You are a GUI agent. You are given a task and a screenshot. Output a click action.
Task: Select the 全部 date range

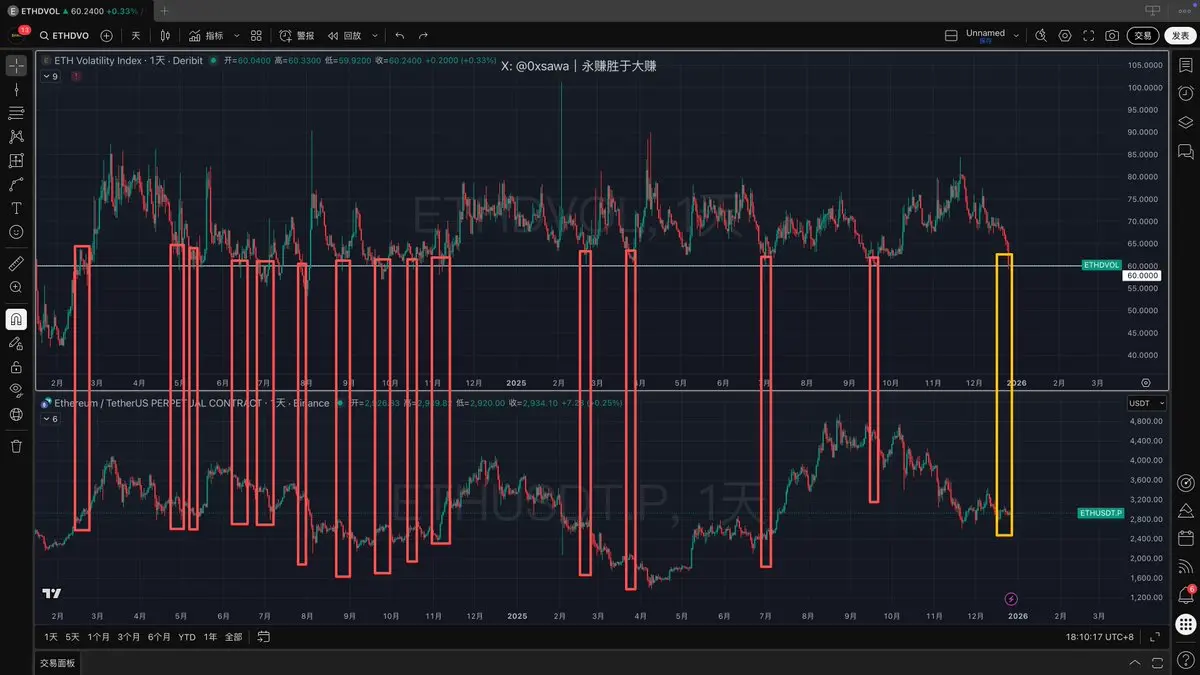(233, 636)
